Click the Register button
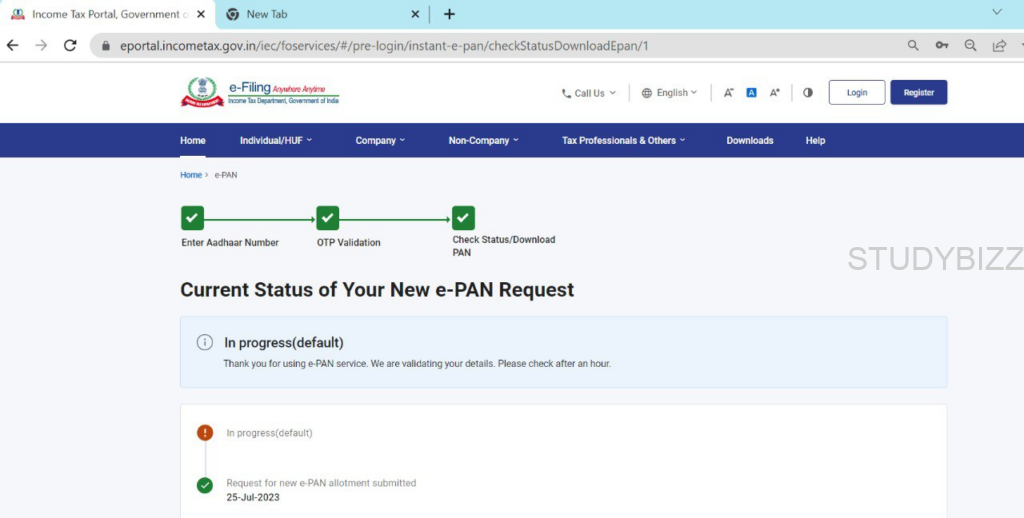Screen dimensions: 1024x518 (x=918, y=93)
